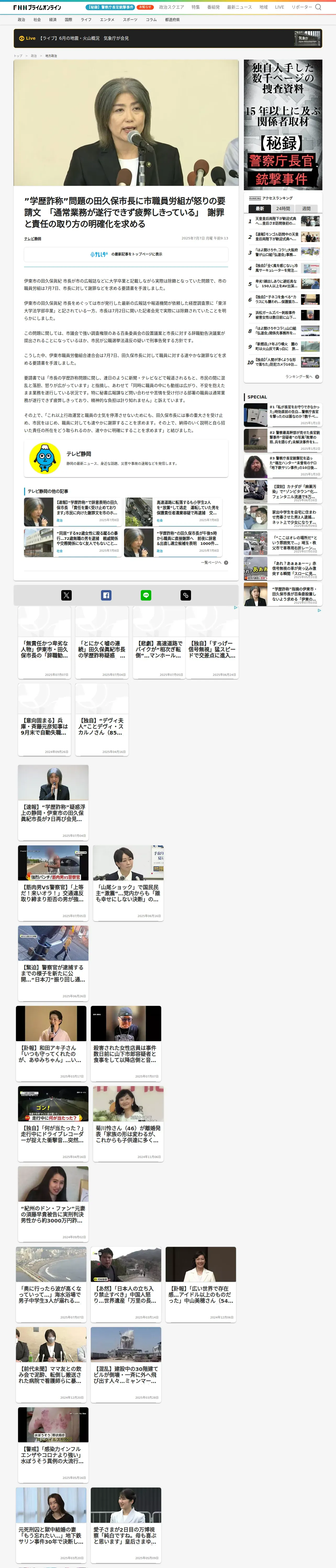
Task: Open the card 「山尾ショック」で国民民主激震
Action: pos(128,883)
